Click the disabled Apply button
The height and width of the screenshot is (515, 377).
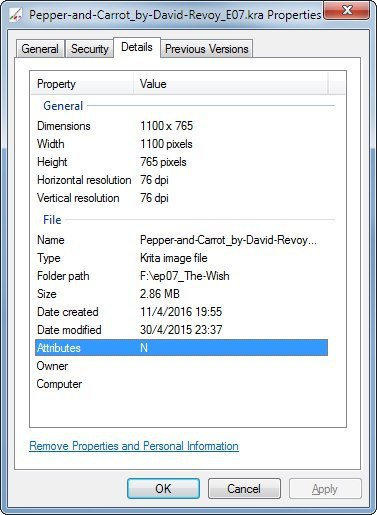[325, 489]
